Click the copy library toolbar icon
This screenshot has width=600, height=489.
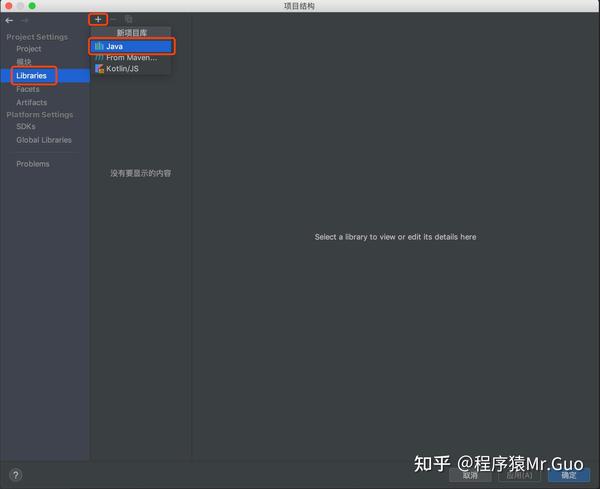pos(129,19)
